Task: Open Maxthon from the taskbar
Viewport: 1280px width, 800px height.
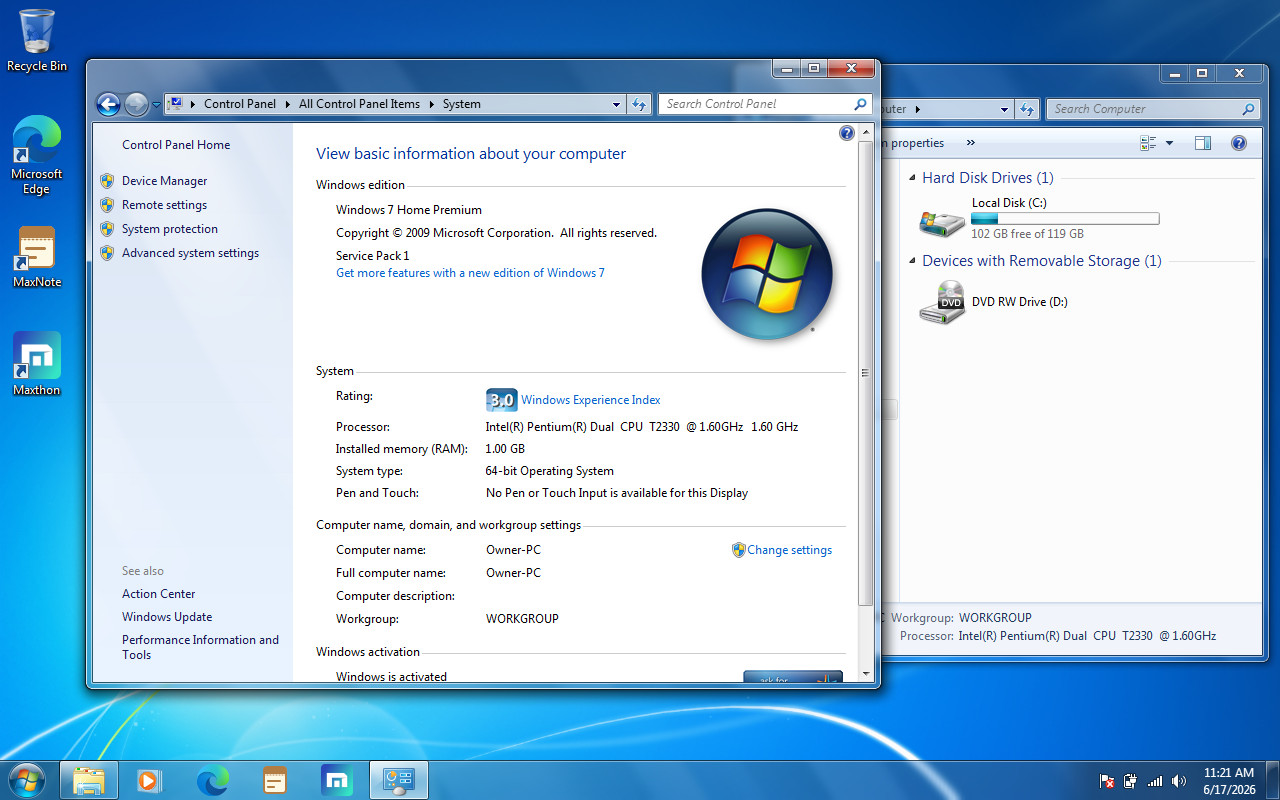Action: tap(338, 780)
